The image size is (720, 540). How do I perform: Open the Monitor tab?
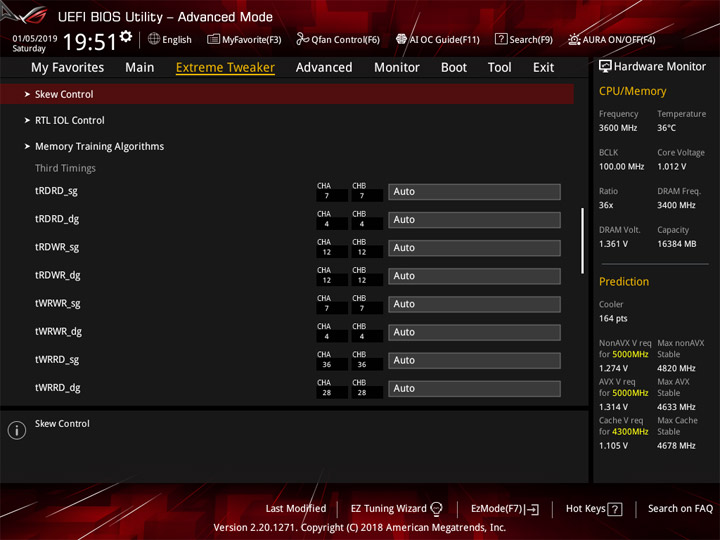[x=397, y=68]
